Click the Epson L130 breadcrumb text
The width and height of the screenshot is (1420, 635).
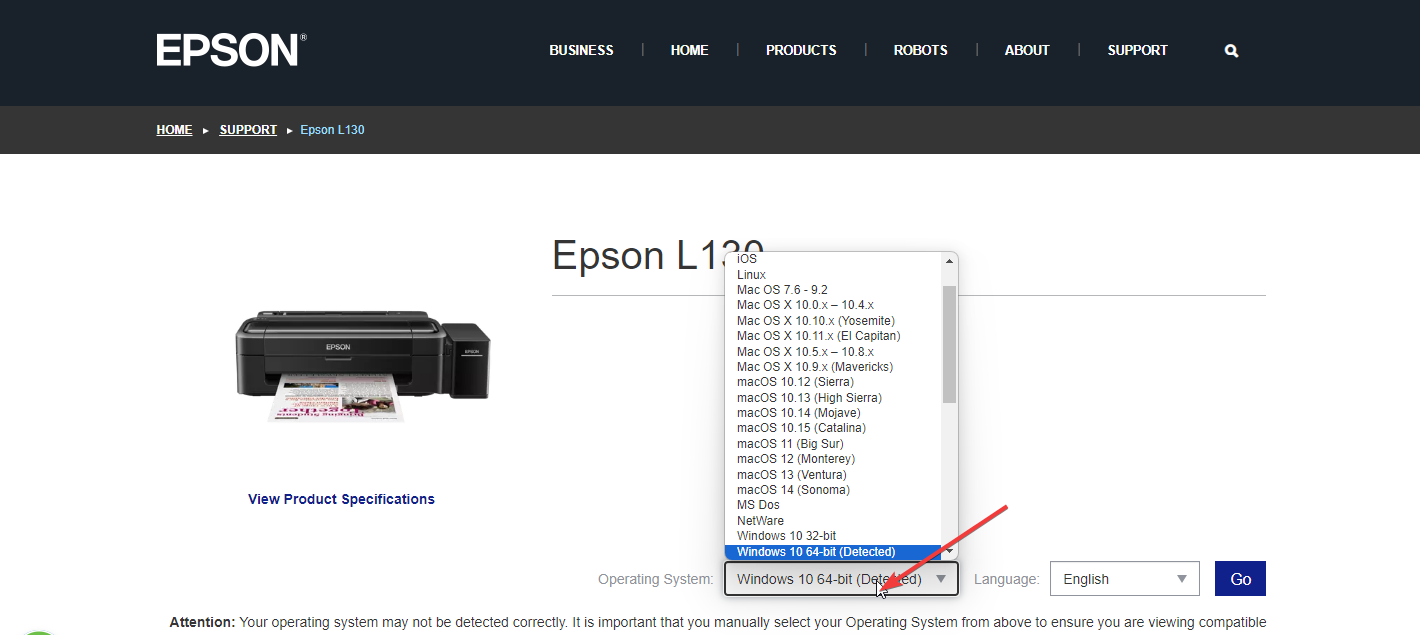(x=332, y=130)
